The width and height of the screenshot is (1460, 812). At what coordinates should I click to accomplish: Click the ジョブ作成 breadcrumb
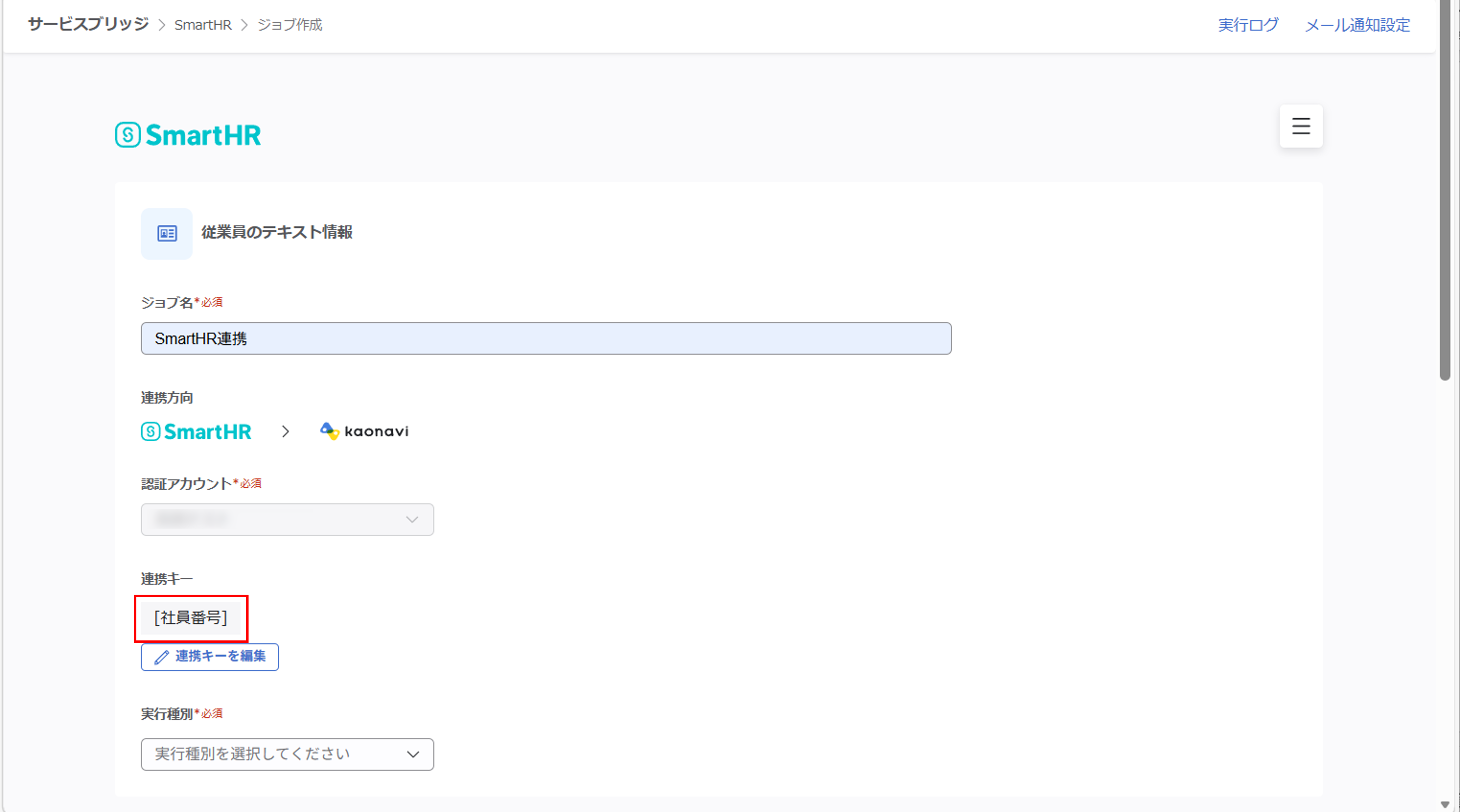coord(290,25)
